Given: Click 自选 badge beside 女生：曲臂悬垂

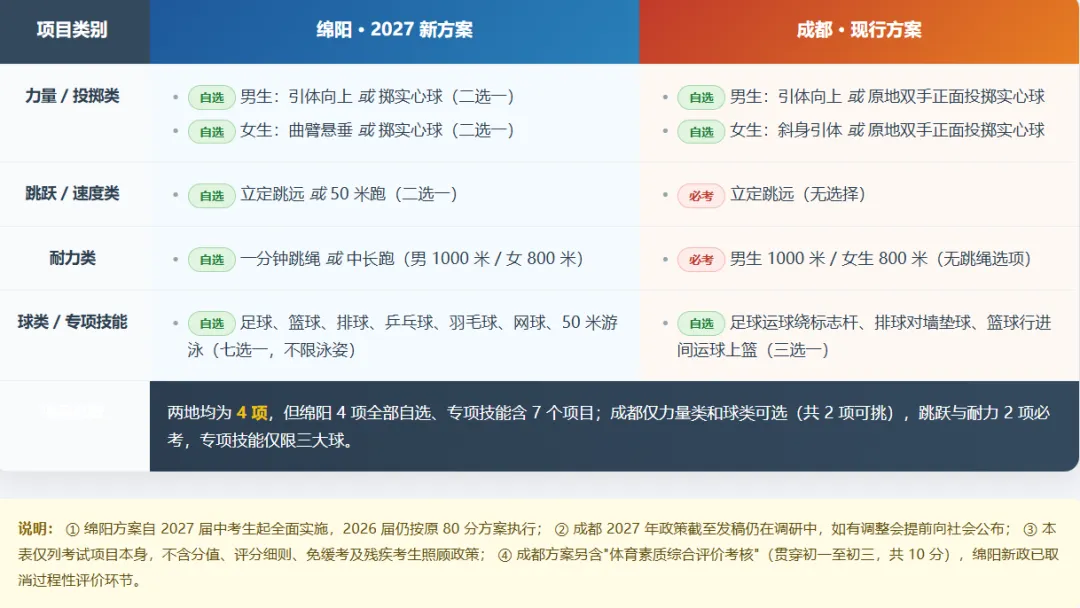Looking at the screenshot, I should tap(211, 132).
